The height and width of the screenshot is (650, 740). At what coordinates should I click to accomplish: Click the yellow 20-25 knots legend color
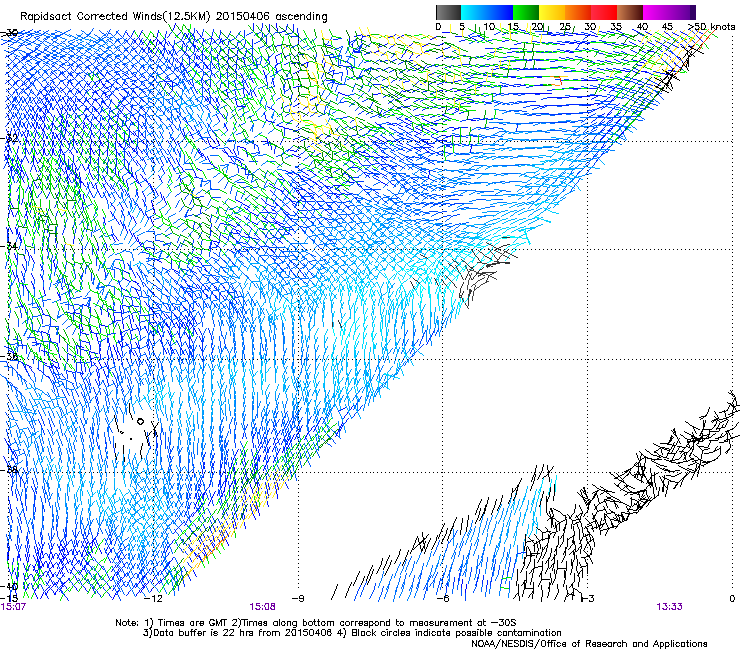click(x=552, y=12)
